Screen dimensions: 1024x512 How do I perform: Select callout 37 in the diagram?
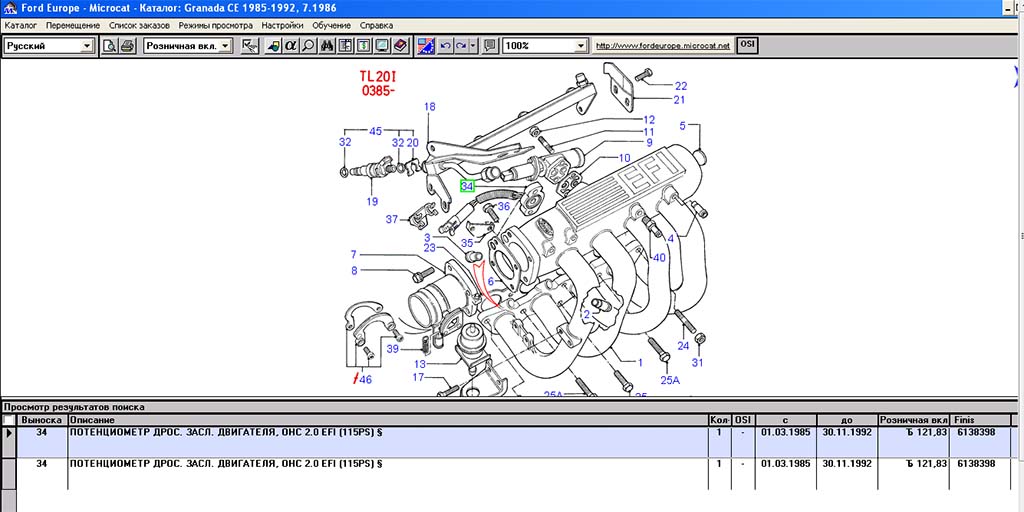391,219
